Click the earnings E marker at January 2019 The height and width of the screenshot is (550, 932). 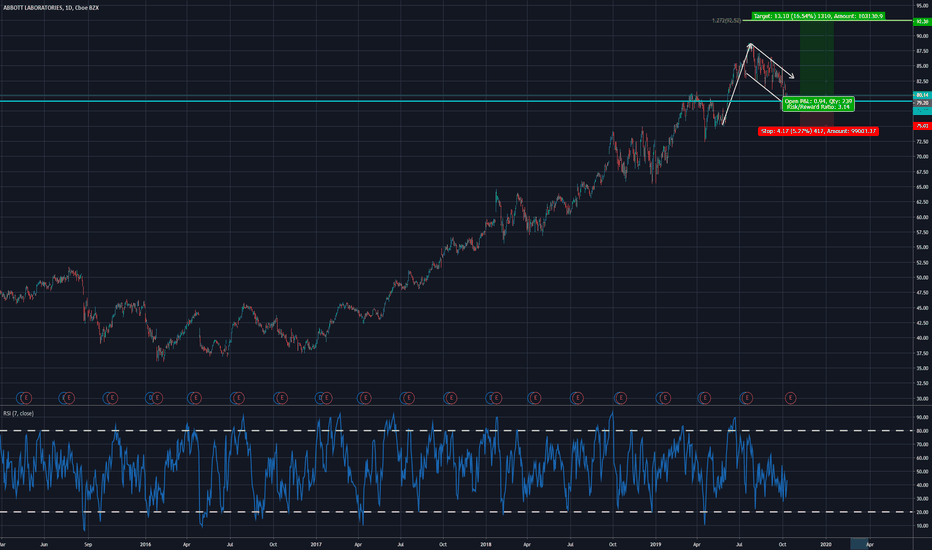click(665, 398)
